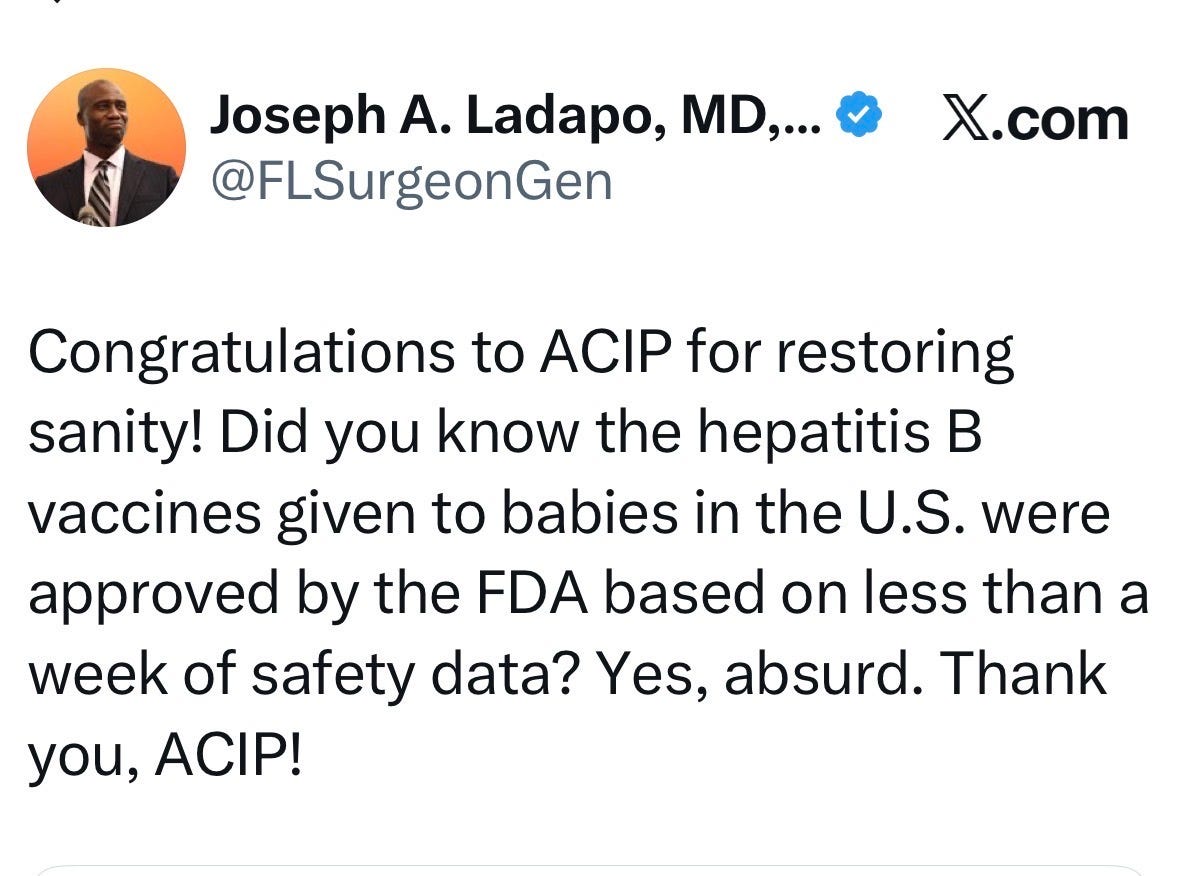Open the X logo next to .com

(966, 120)
